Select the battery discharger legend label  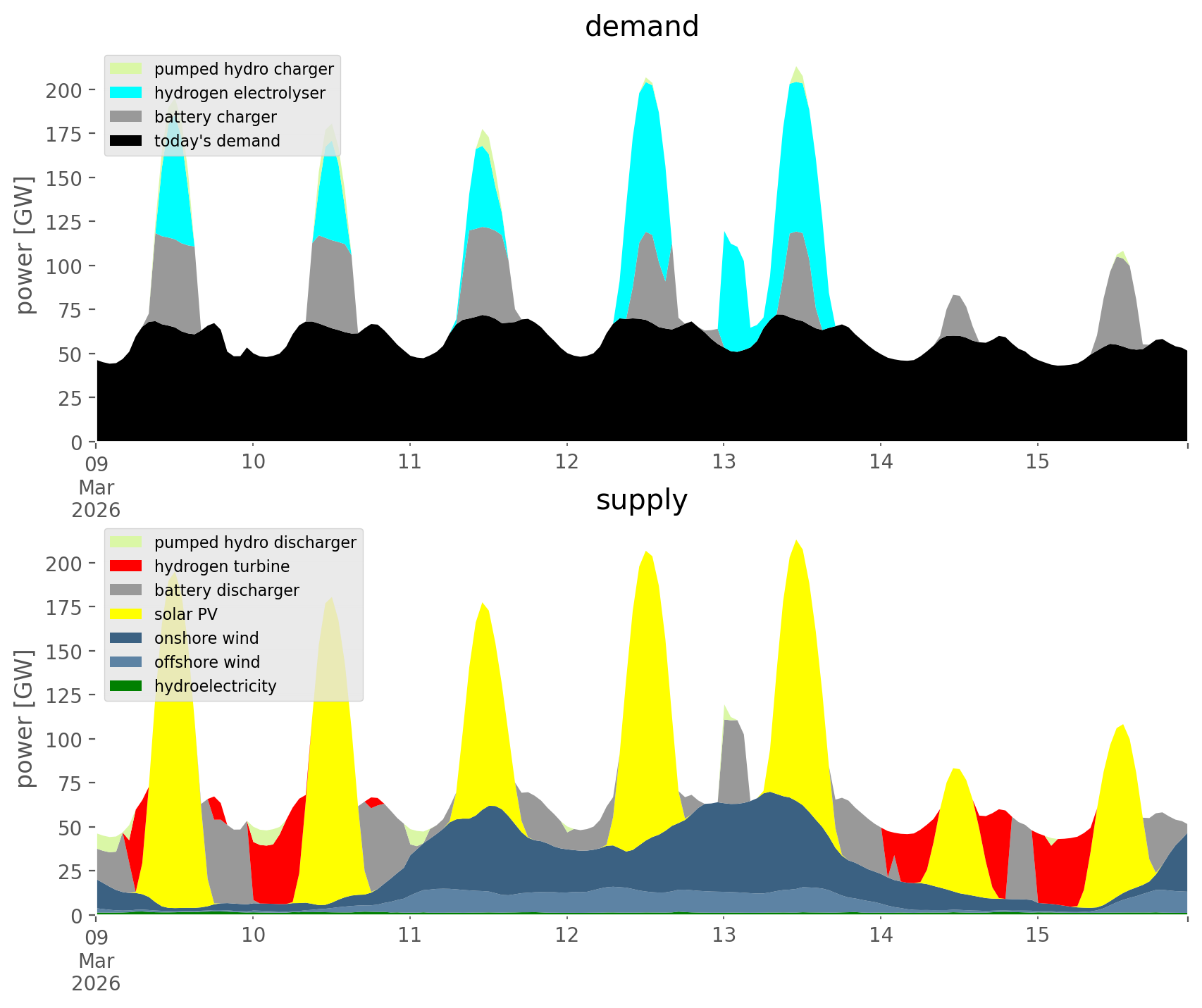tap(226, 590)
